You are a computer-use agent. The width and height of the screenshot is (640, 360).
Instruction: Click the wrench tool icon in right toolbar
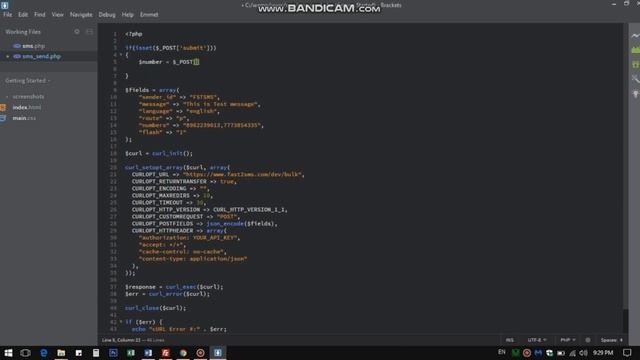point(636,79)
